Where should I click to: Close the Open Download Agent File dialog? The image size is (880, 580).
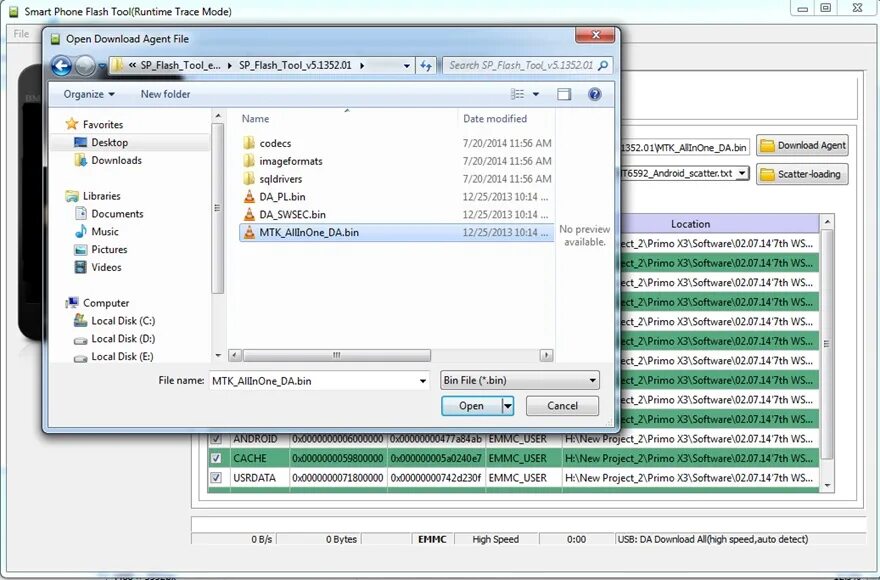point(595,35)
